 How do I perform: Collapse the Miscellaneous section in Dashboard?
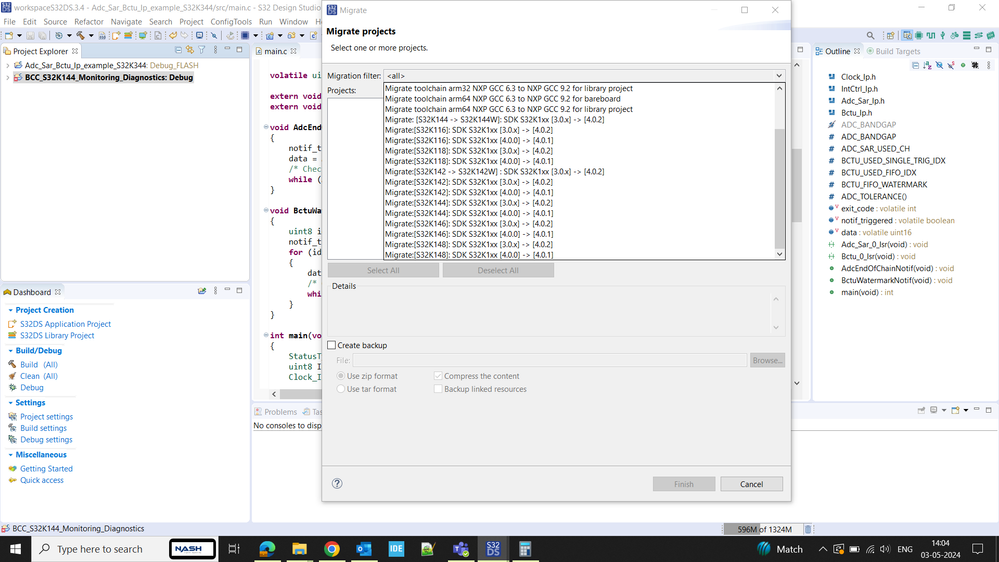pos(10,455)
